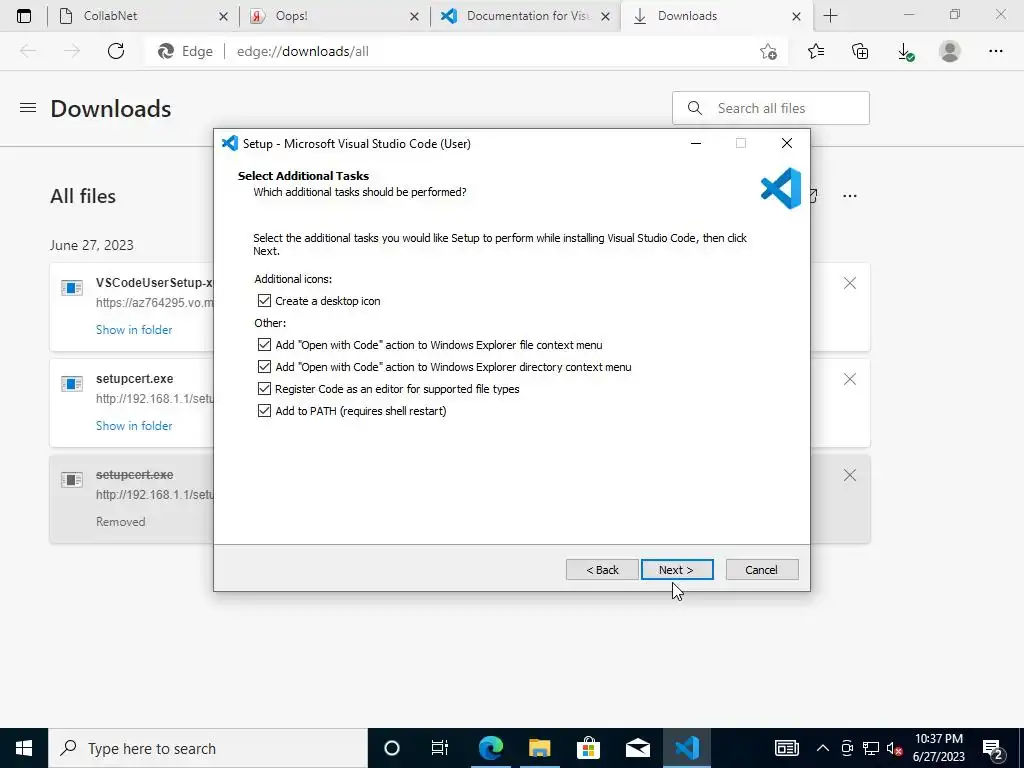Open the Favorites list in Edge
This screenshot has height=768, width=1024.
click(816, 51)
